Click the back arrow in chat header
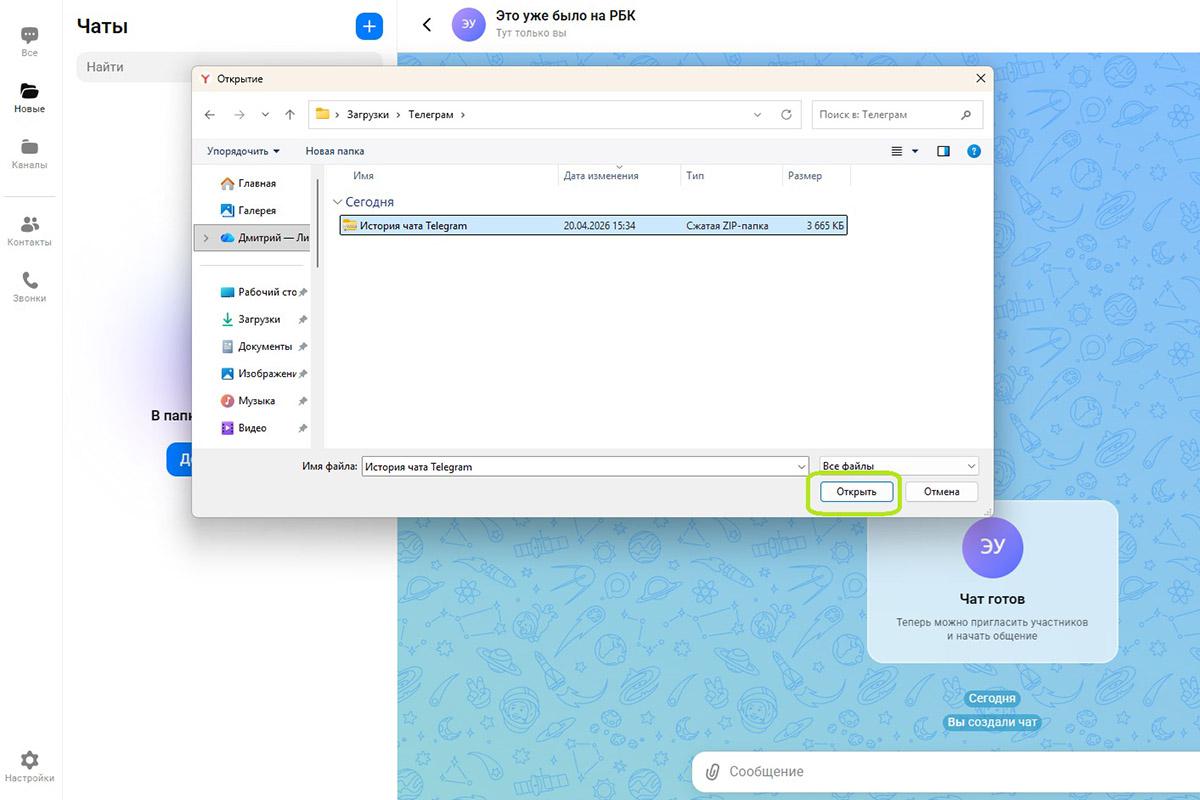1200x800 pixels. click(x=427, y=24)
